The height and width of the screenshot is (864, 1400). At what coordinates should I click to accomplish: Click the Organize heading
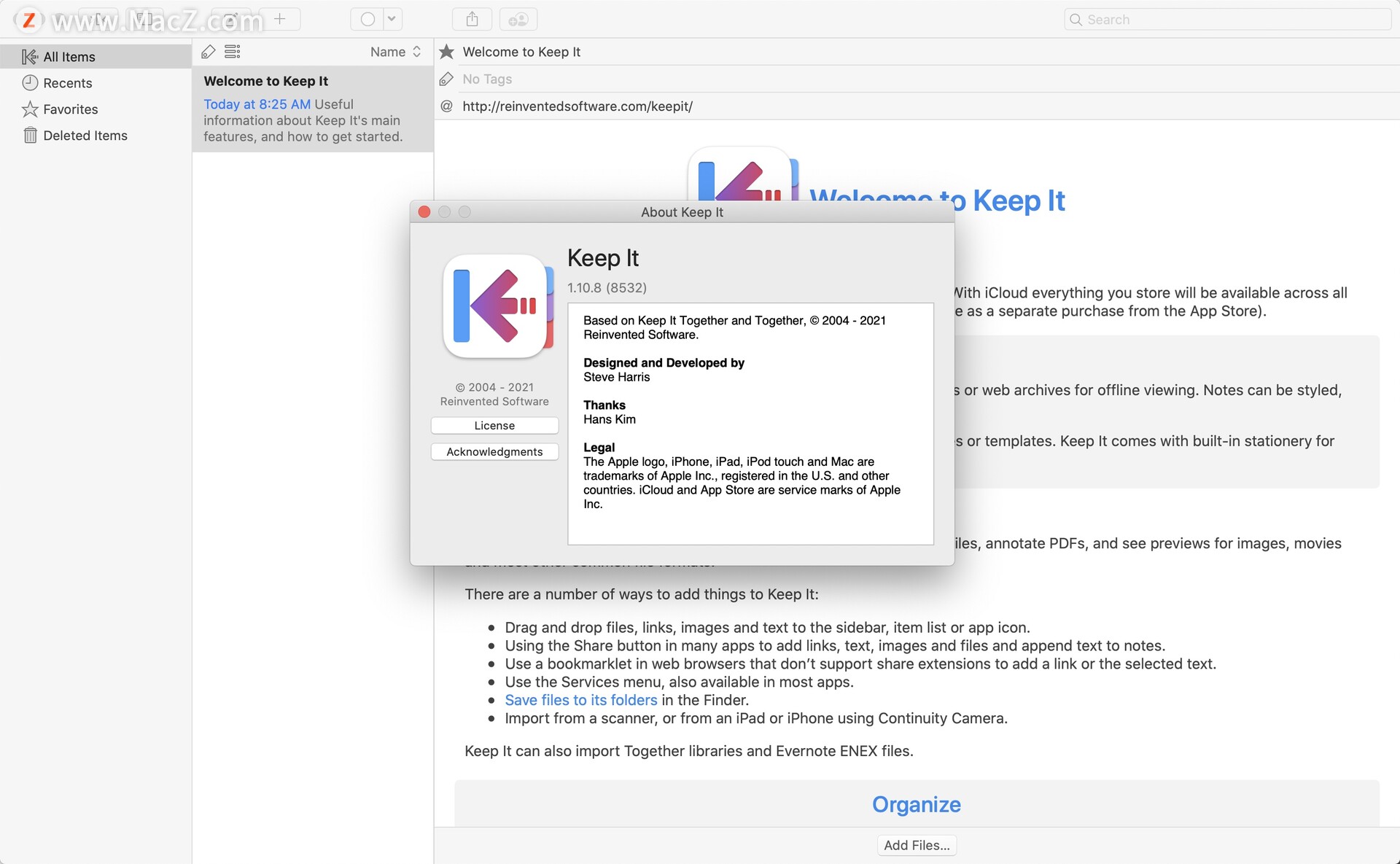coord(917,804)
